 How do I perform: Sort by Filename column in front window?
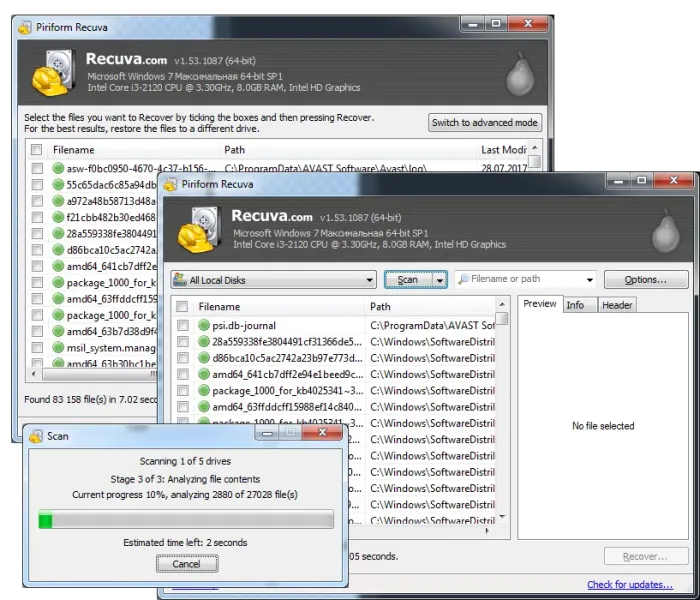[x=279, y=307]
